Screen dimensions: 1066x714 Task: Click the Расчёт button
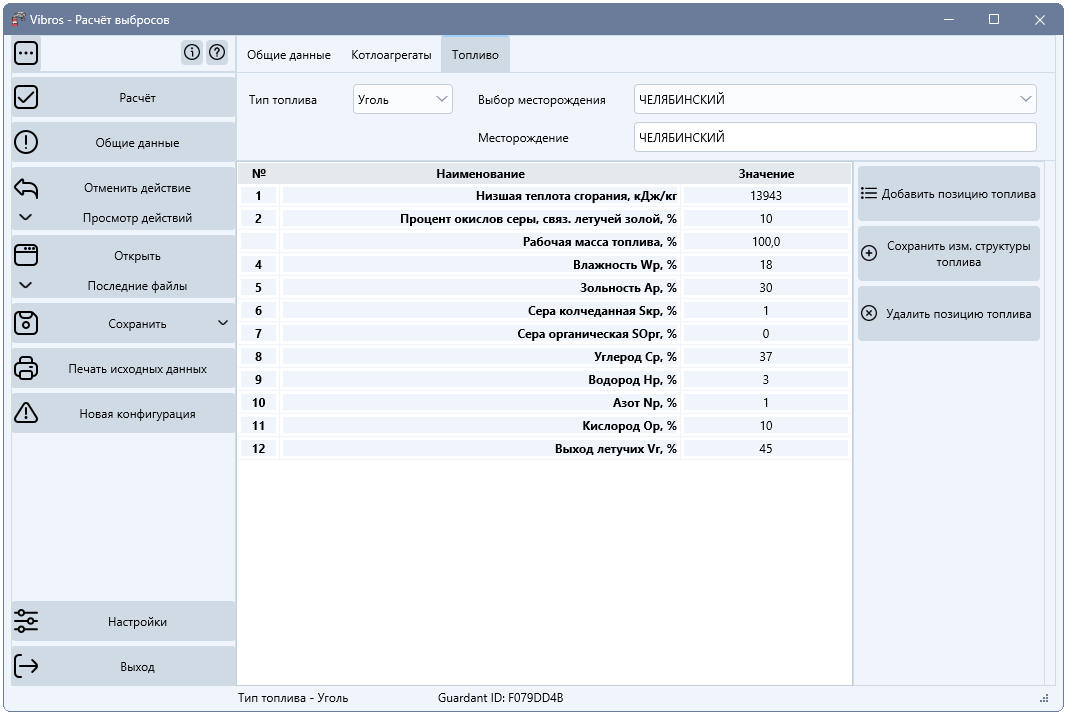coord(123,97)
